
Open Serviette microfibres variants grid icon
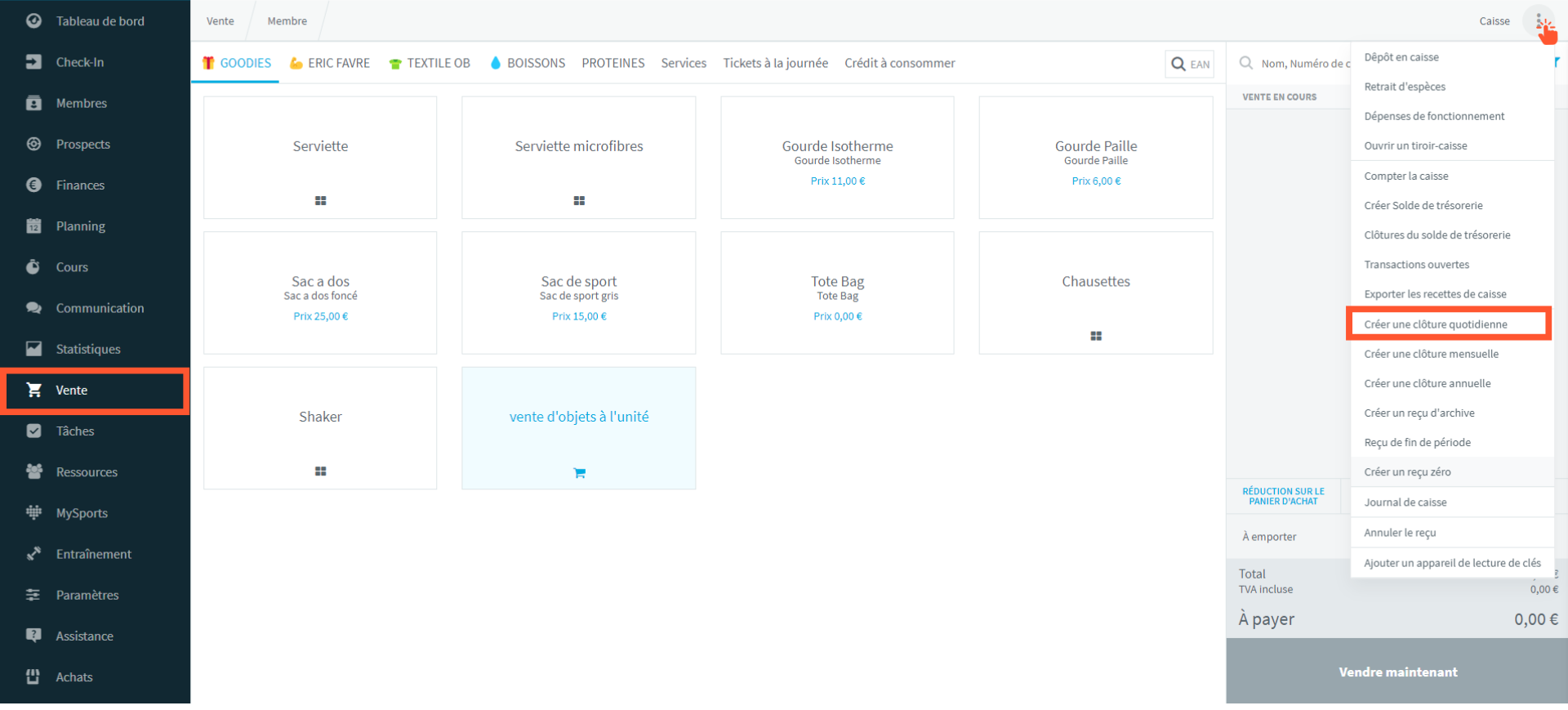579,200
